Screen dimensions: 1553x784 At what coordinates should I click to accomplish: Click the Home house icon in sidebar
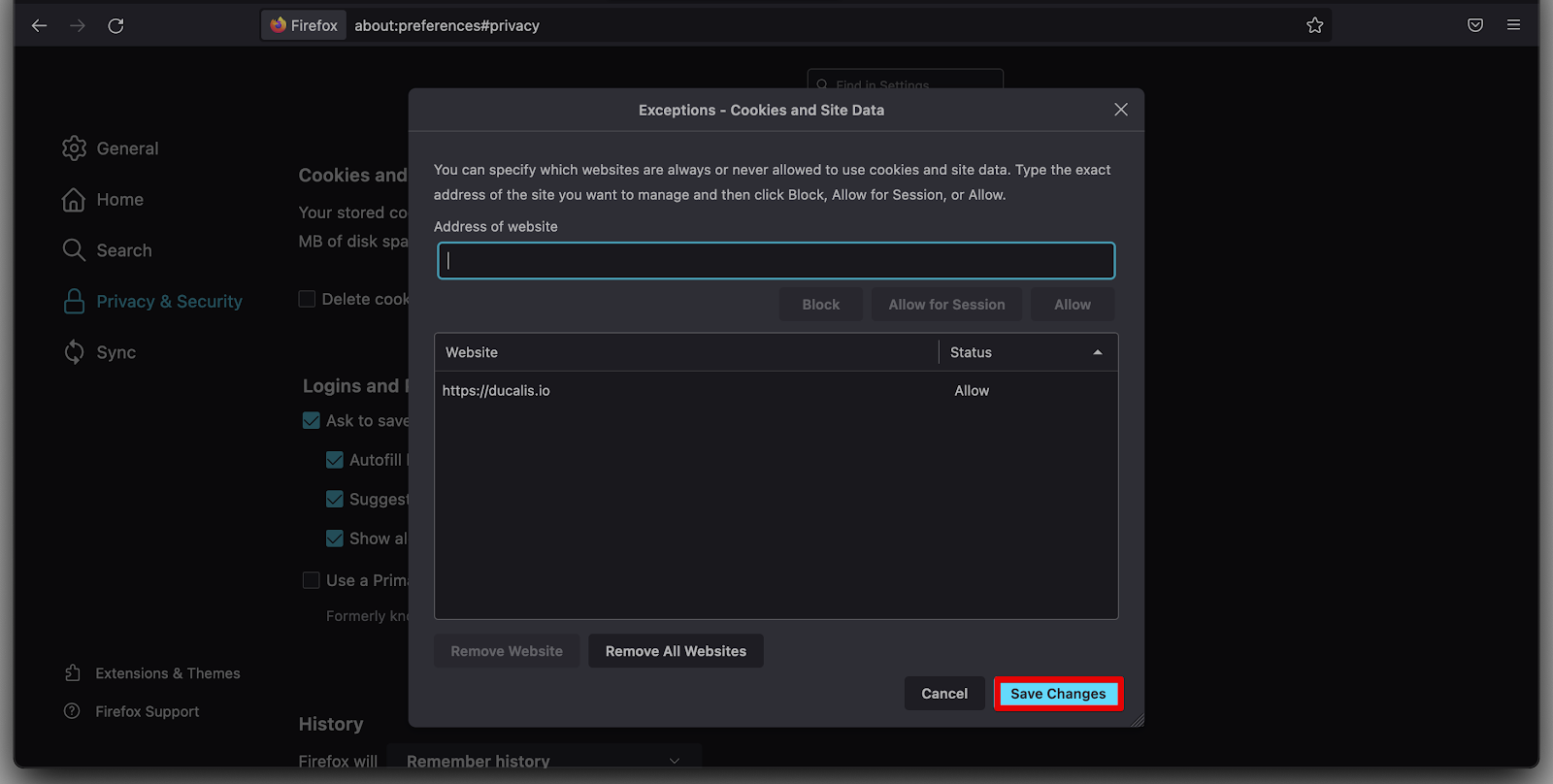pos(74,200)
